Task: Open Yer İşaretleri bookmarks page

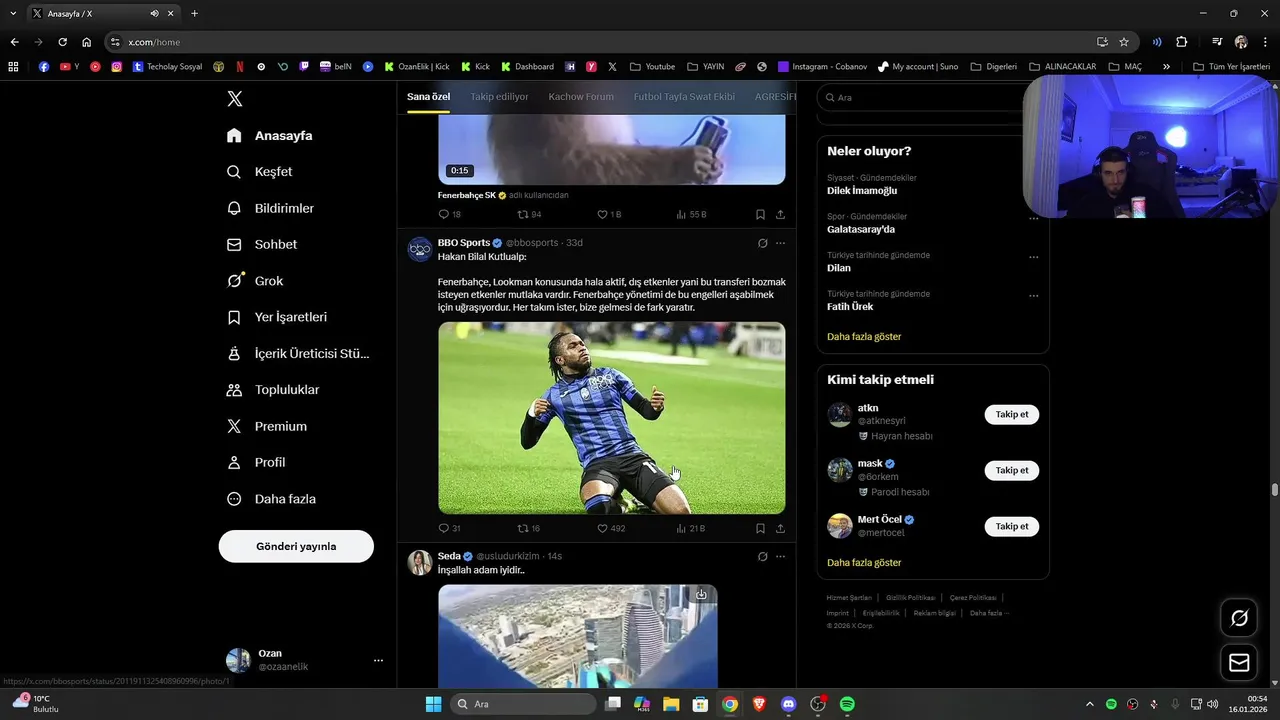Action: tap(277, 317)
